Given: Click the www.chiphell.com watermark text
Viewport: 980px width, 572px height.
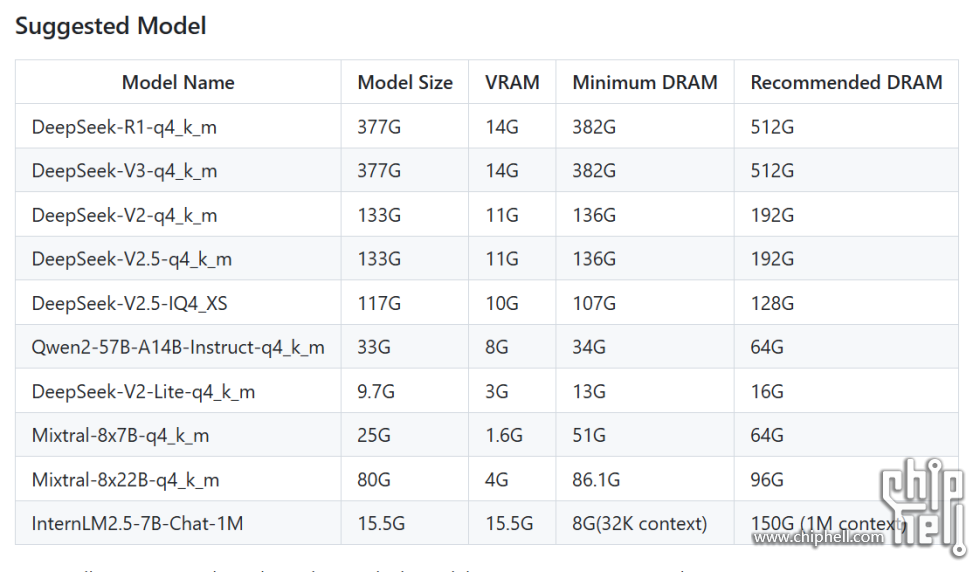Looking at the screenshot, I should point(818,537).
